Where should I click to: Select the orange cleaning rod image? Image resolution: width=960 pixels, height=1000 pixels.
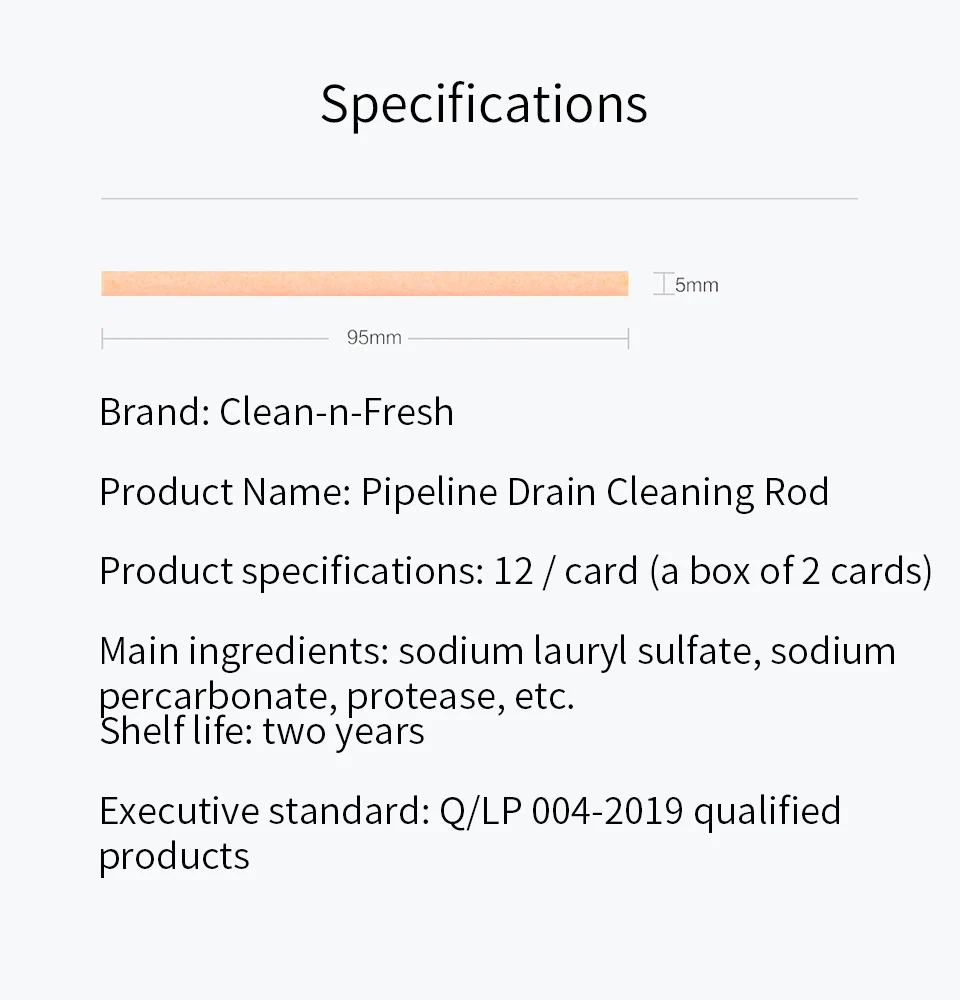pos(364,283)
